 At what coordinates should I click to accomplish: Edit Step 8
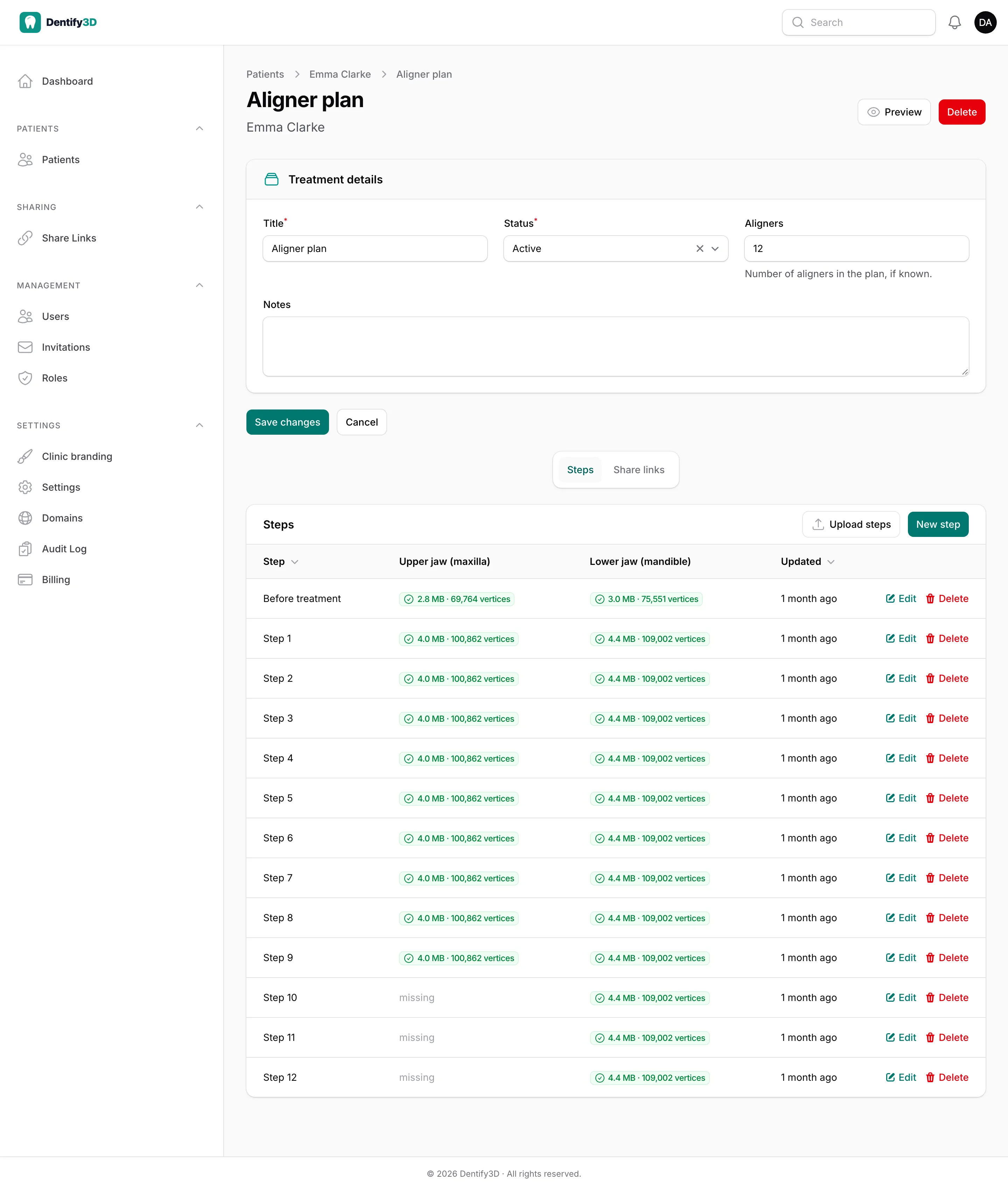pyautogui.click(x=901, y=917)
